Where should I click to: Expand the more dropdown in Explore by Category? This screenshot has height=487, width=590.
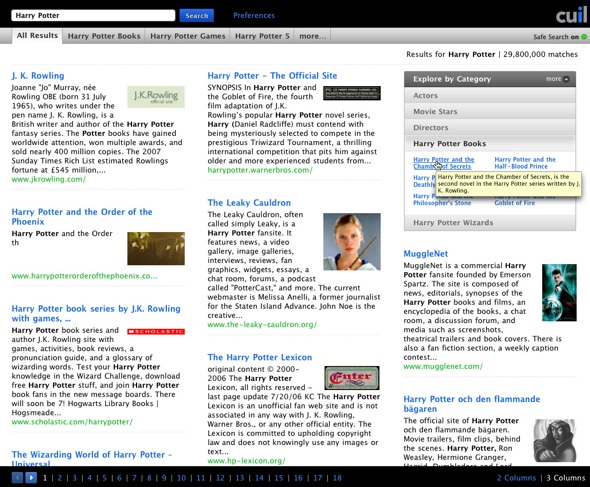pos(557,79)
